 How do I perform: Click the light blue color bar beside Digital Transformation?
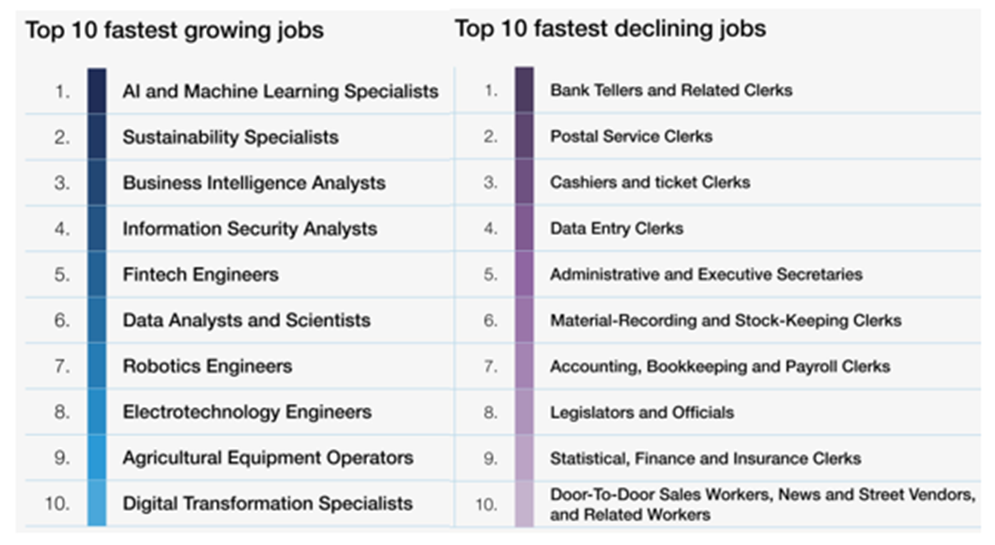97,503
